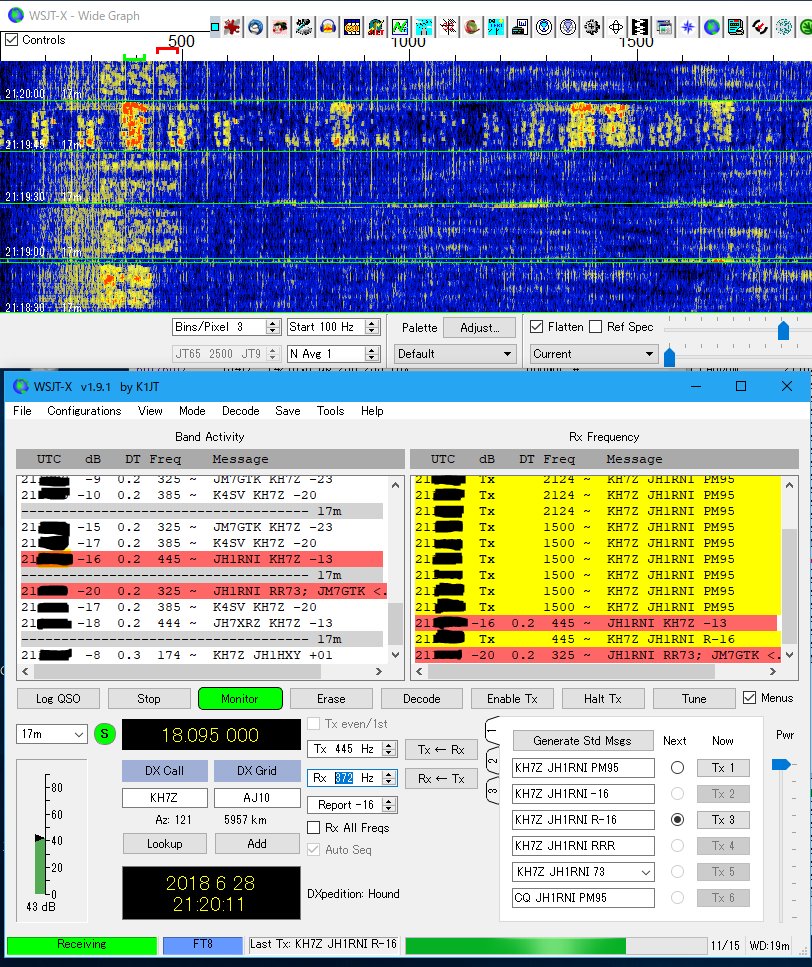Open the headphones icon in the top strip
The width and height of the screenshot is (812, 967).
(x=328, y=27)
